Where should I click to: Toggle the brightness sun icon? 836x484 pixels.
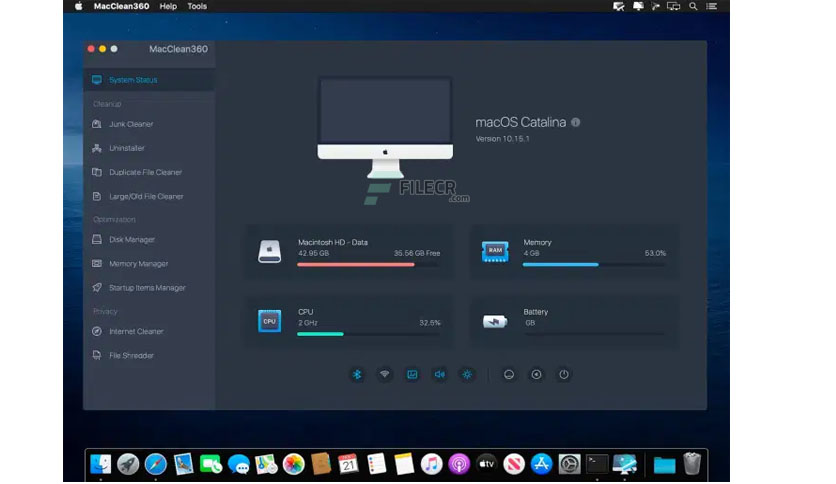(467, 375)
